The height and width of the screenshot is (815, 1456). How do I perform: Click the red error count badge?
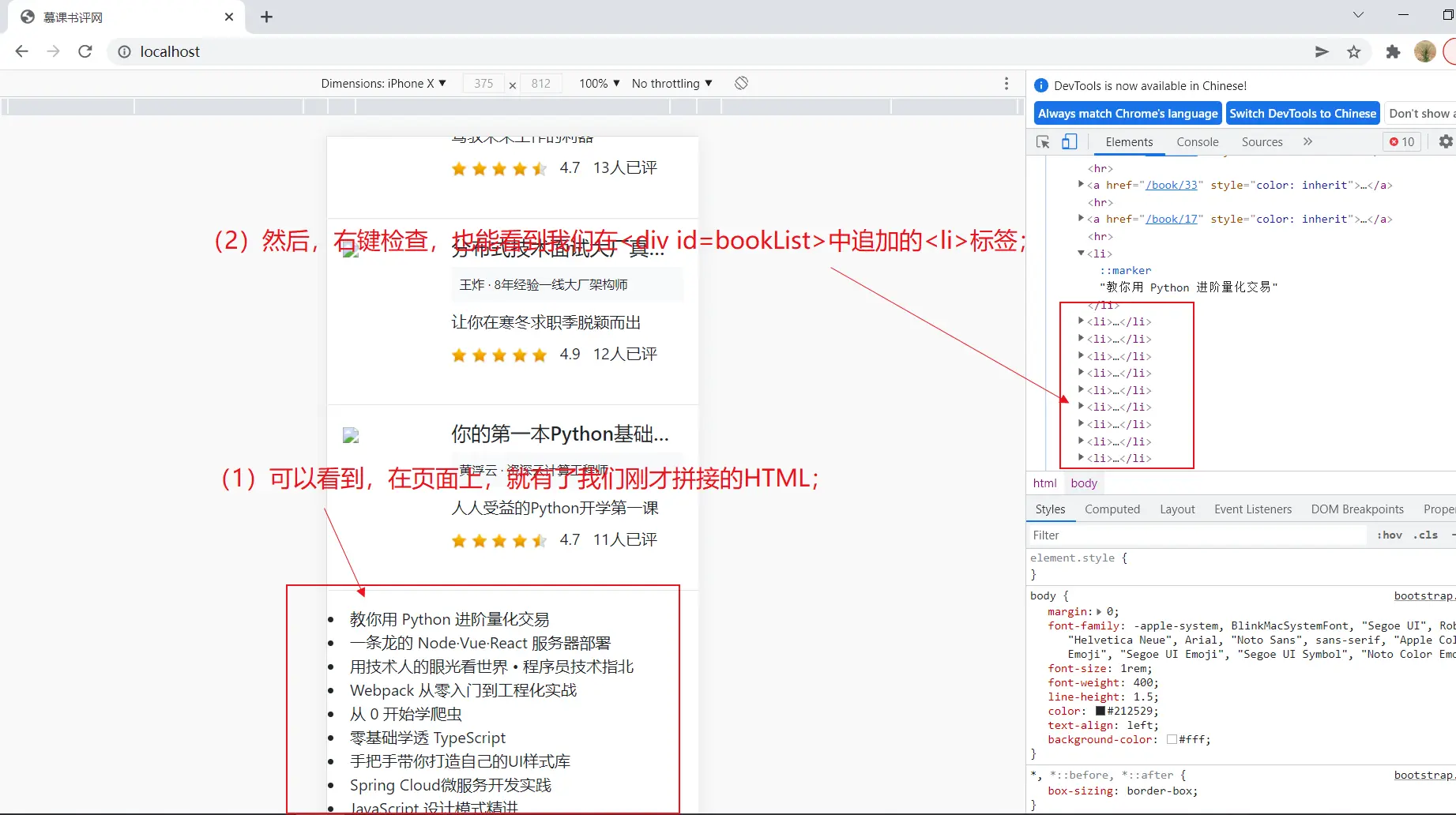pyautogui.click(x=1402, y=142)
